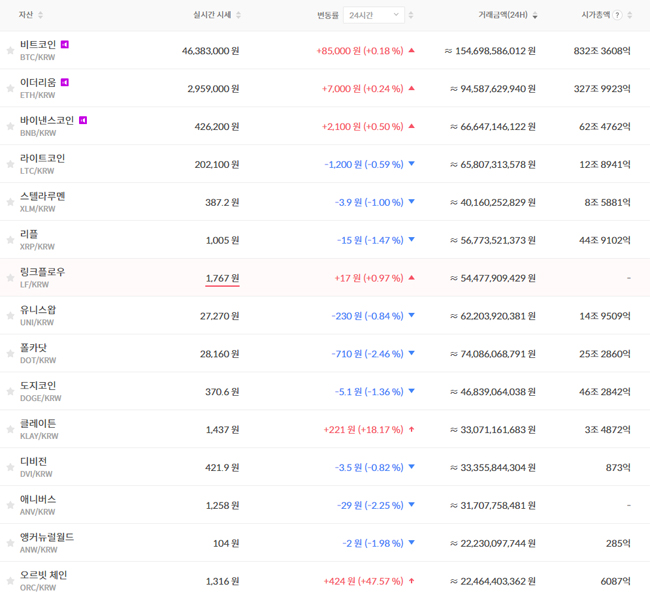
Task: Click the 오르빗 체인 price 1,316 원
Action: point(222,581)
